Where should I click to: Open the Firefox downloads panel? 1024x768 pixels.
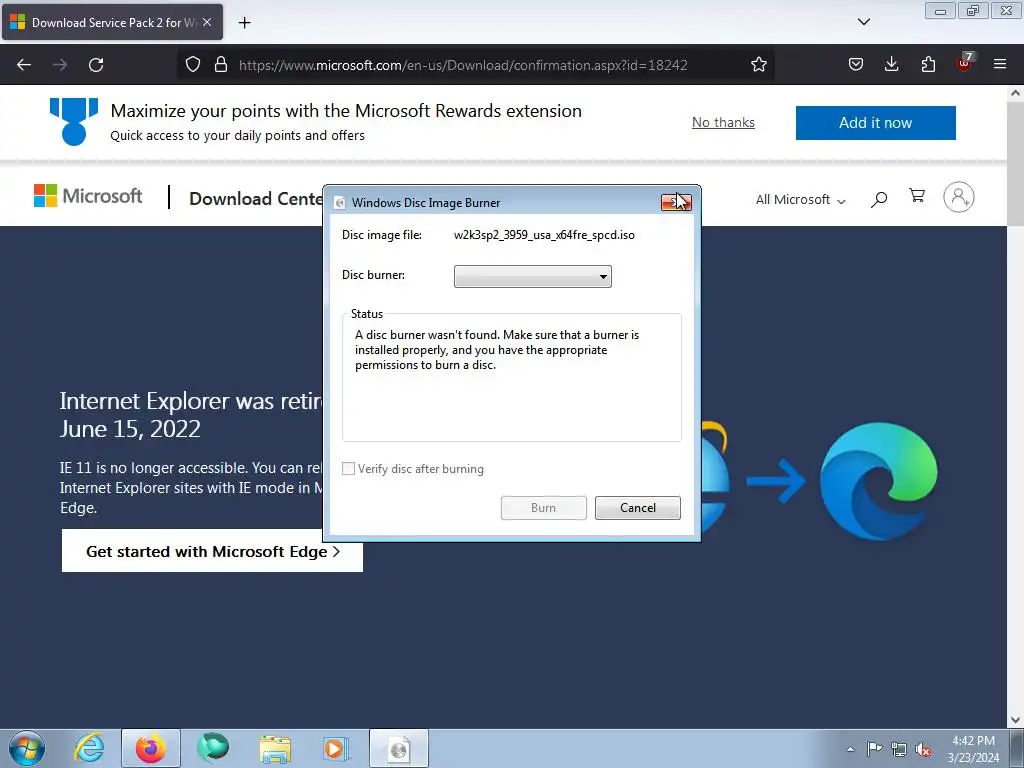click(891, 65)
